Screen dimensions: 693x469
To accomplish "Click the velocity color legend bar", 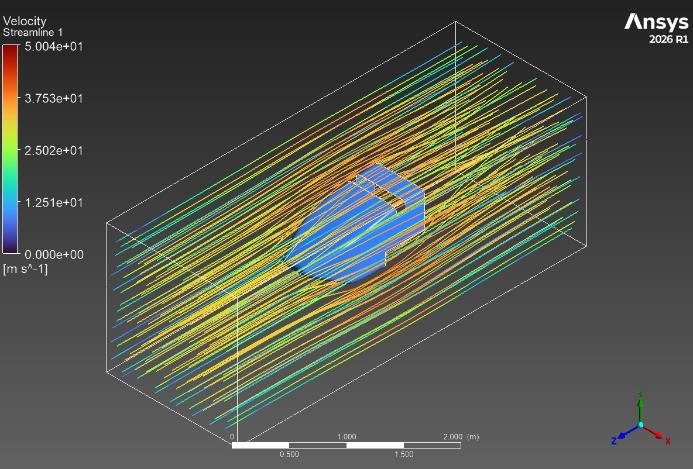I will [10, 149].
